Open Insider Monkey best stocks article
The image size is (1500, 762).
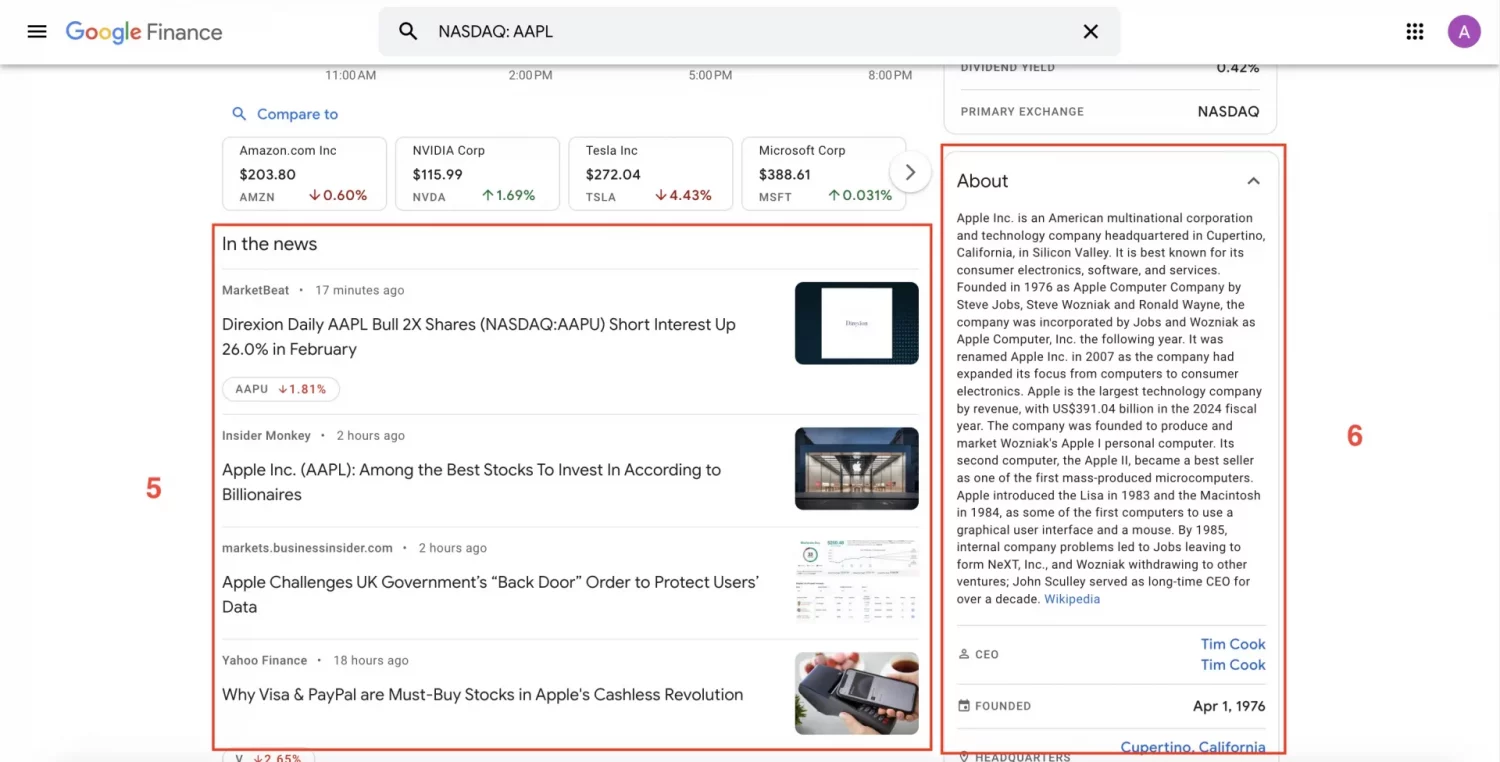tap(471, 482)
